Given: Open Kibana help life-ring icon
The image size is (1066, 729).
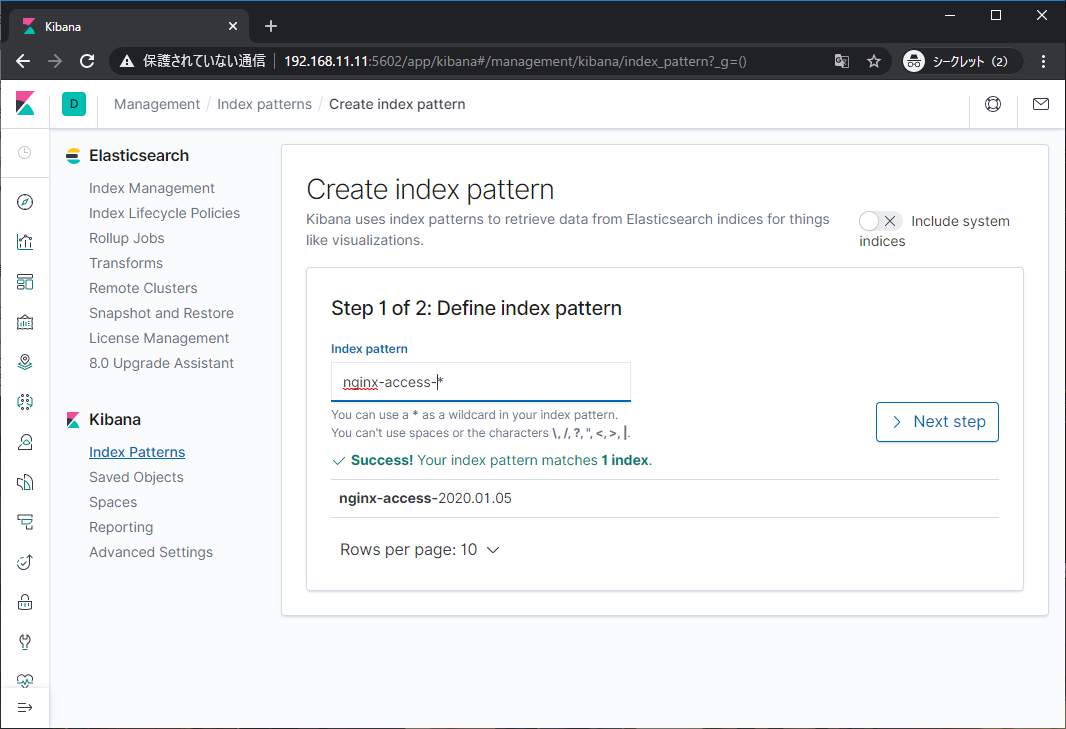Looking at the screenshot, I should pyautogui.click(x=993, y=103).
